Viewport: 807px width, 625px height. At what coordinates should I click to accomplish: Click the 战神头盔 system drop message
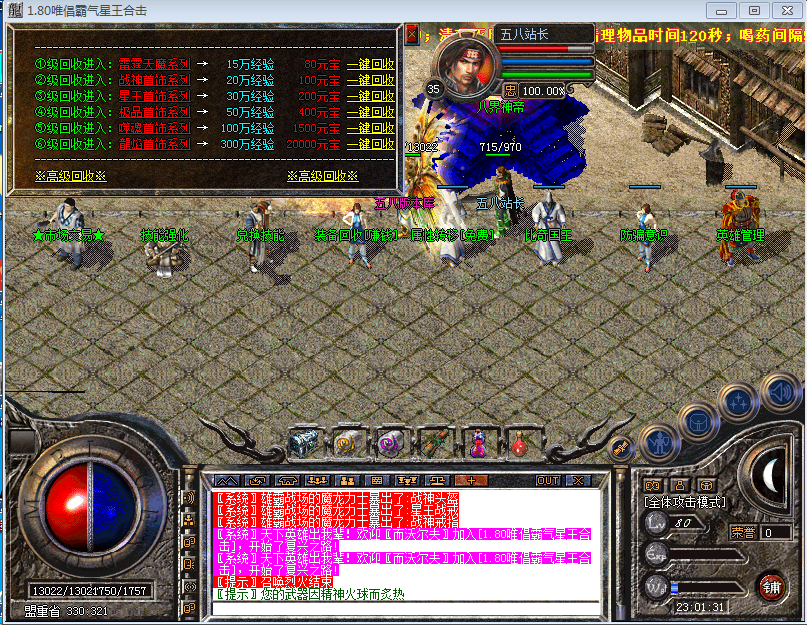click(x=336, y=498)
